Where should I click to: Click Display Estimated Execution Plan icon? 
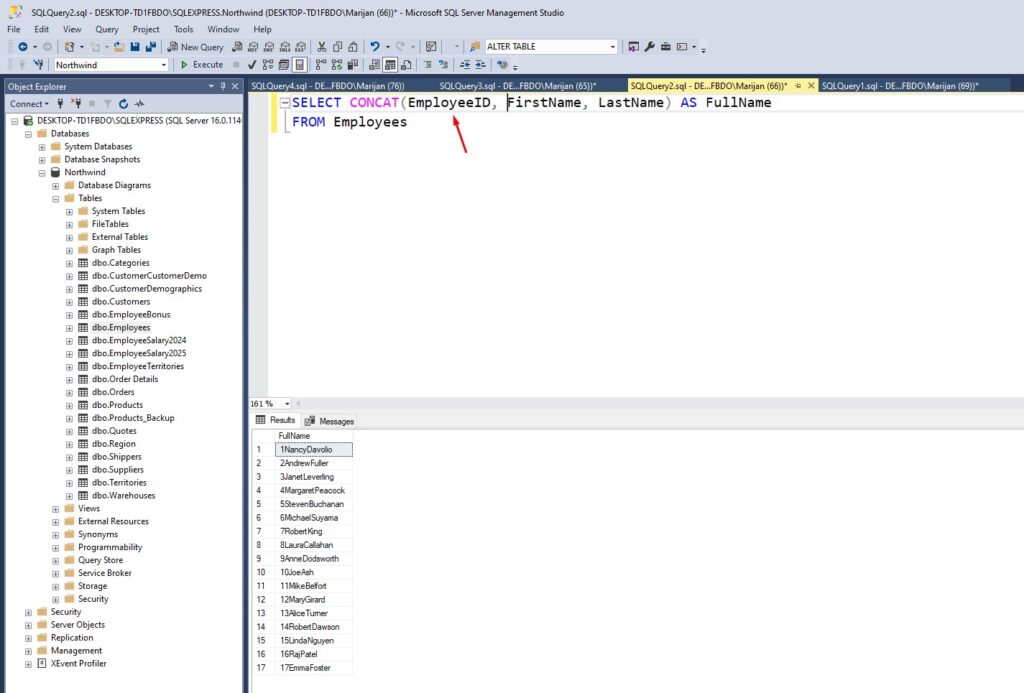click(268, 65)
